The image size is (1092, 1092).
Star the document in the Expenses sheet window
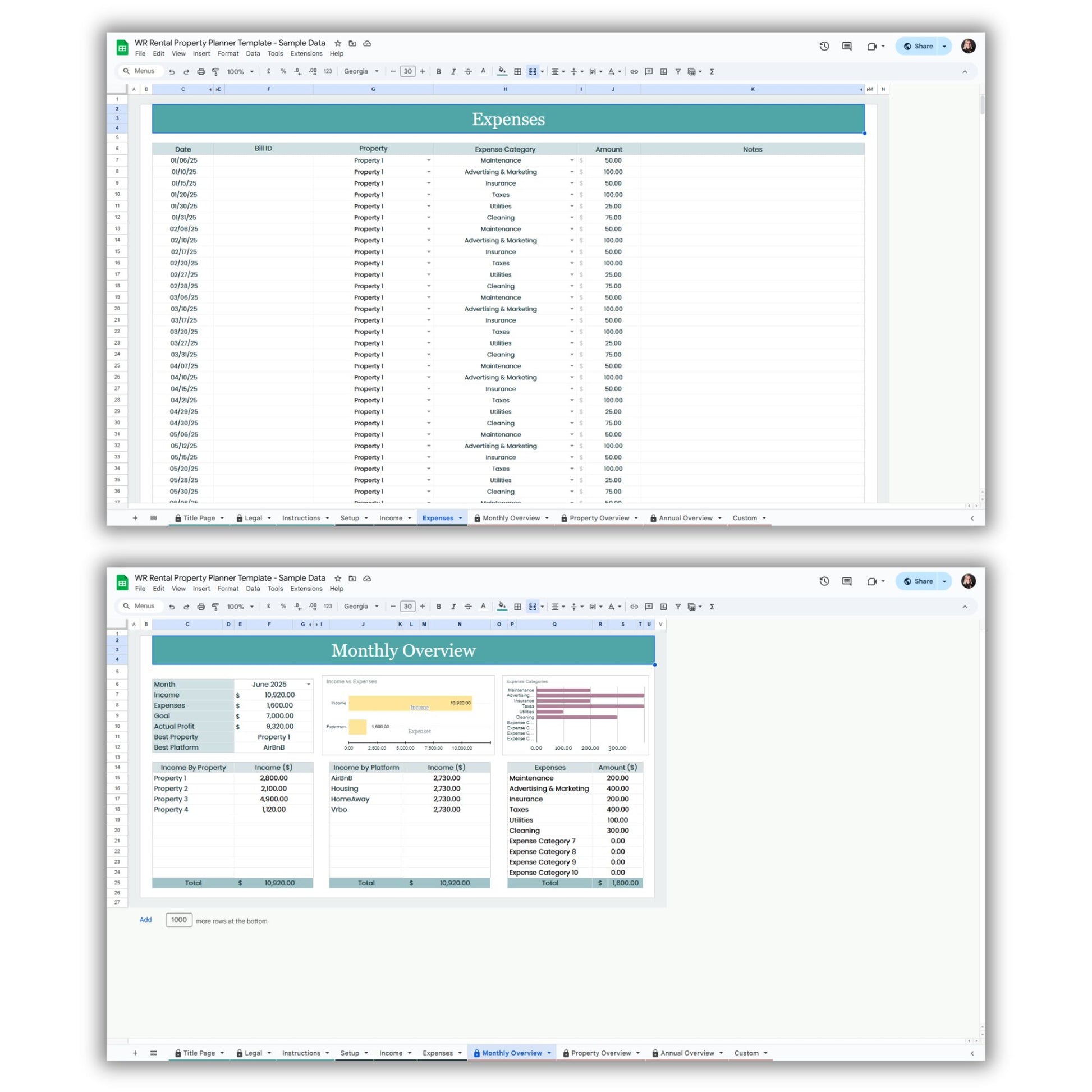pyautogui.click(x=337, y=43)
